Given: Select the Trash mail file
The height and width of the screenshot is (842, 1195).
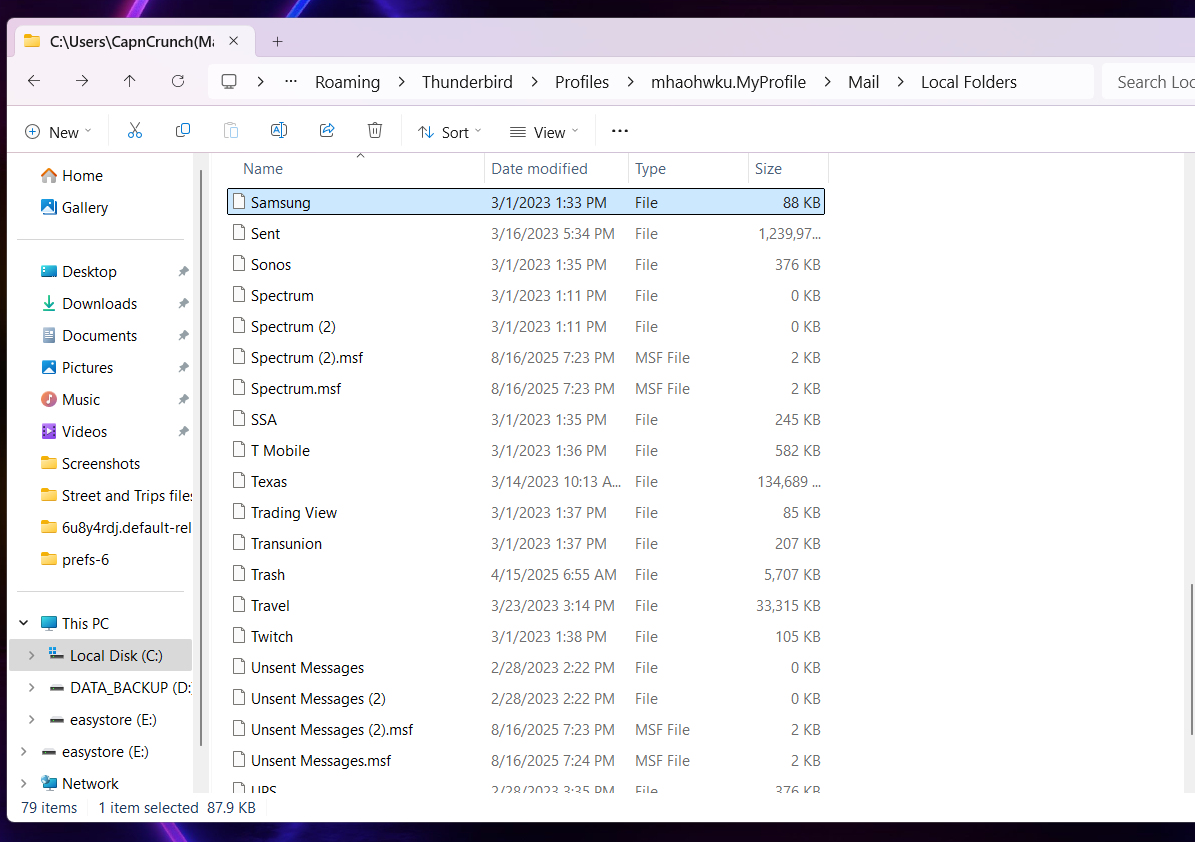Looking at the screenshot, I should (268, 575).
